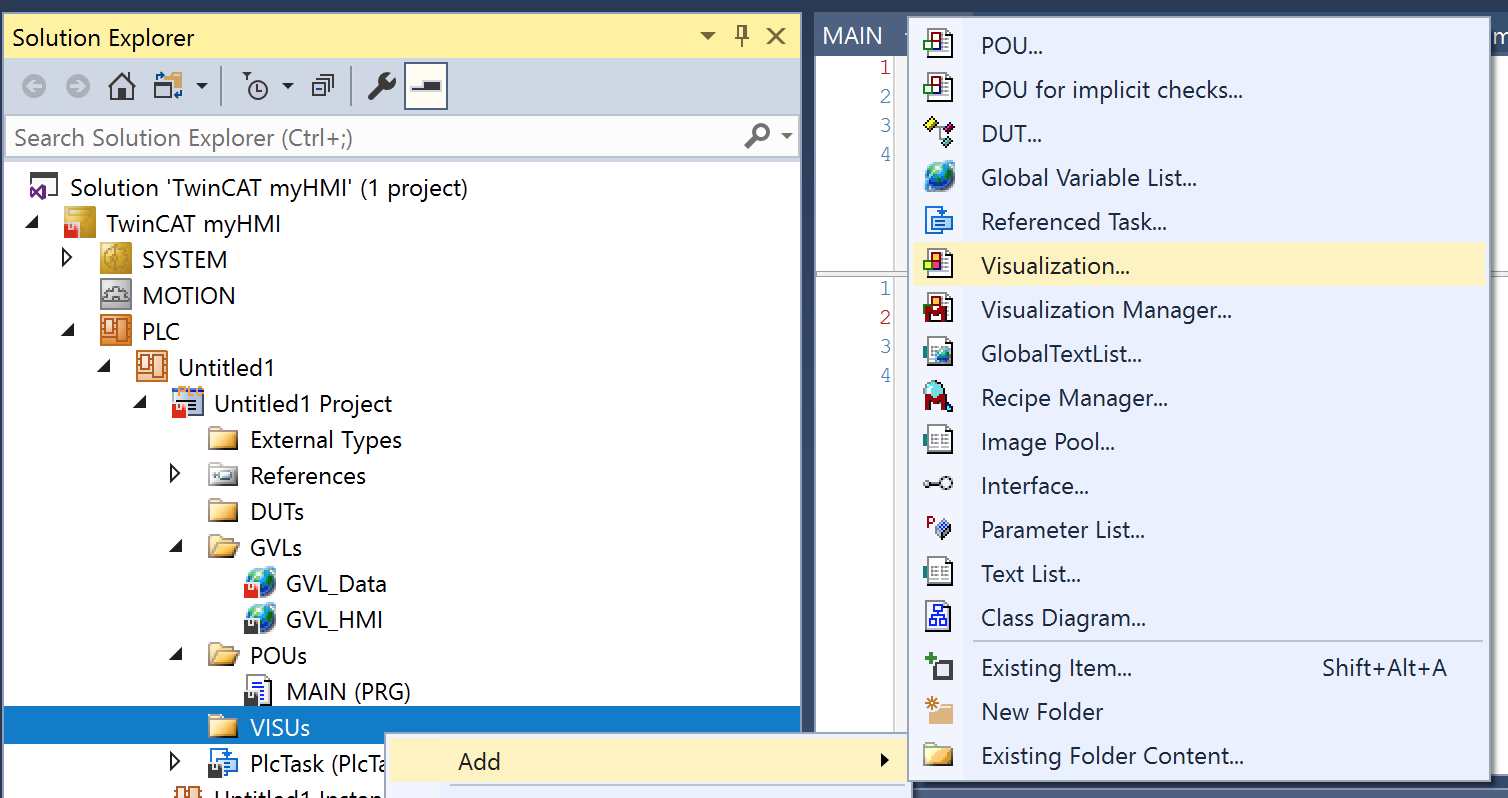Toggle auto-hide pin of Solution Explorer
Image resolution: width=1508 pixels, height=798 pixels.
(x=742, y=37)
